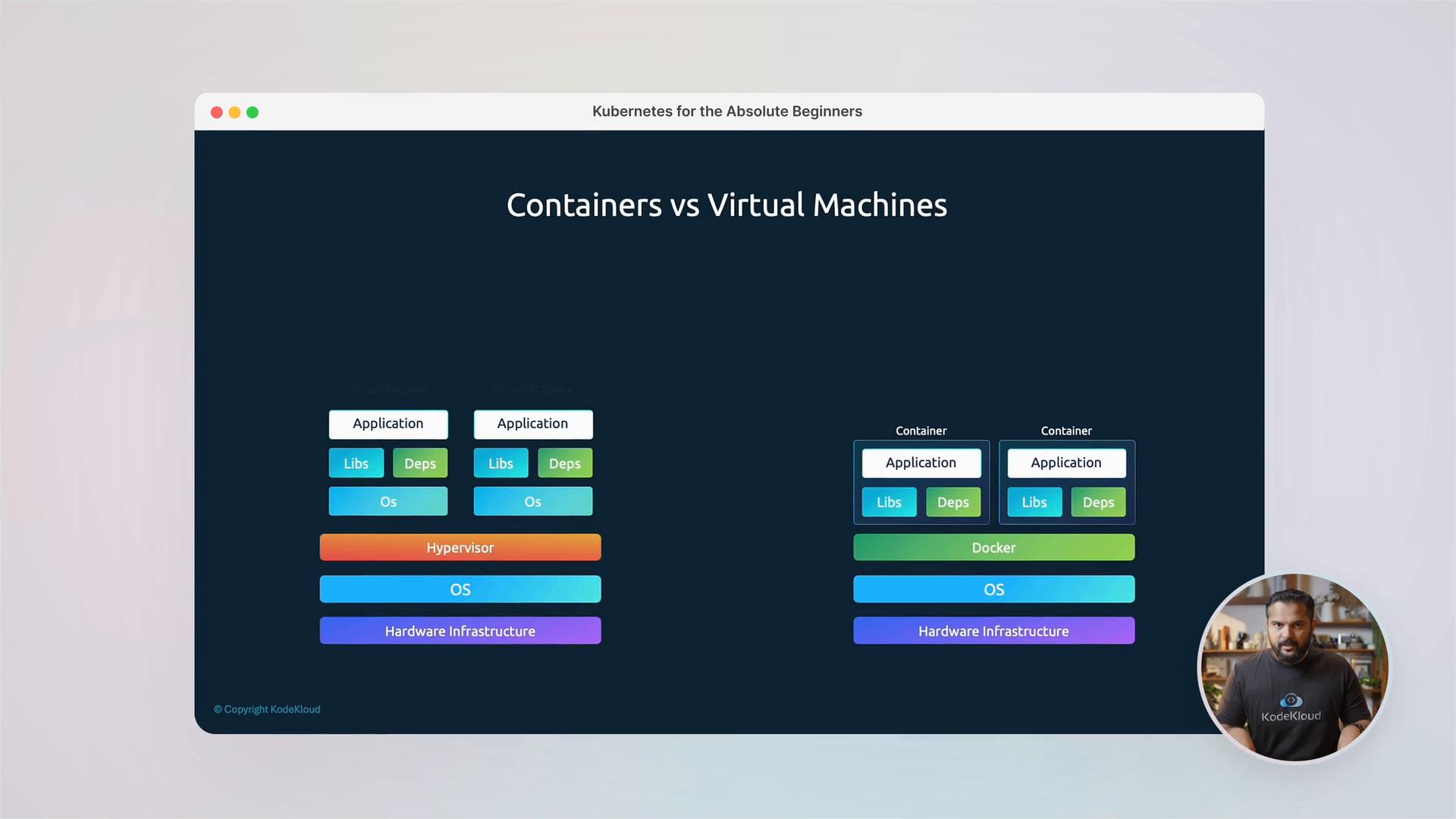Click the Deps box in the first container

953,502
